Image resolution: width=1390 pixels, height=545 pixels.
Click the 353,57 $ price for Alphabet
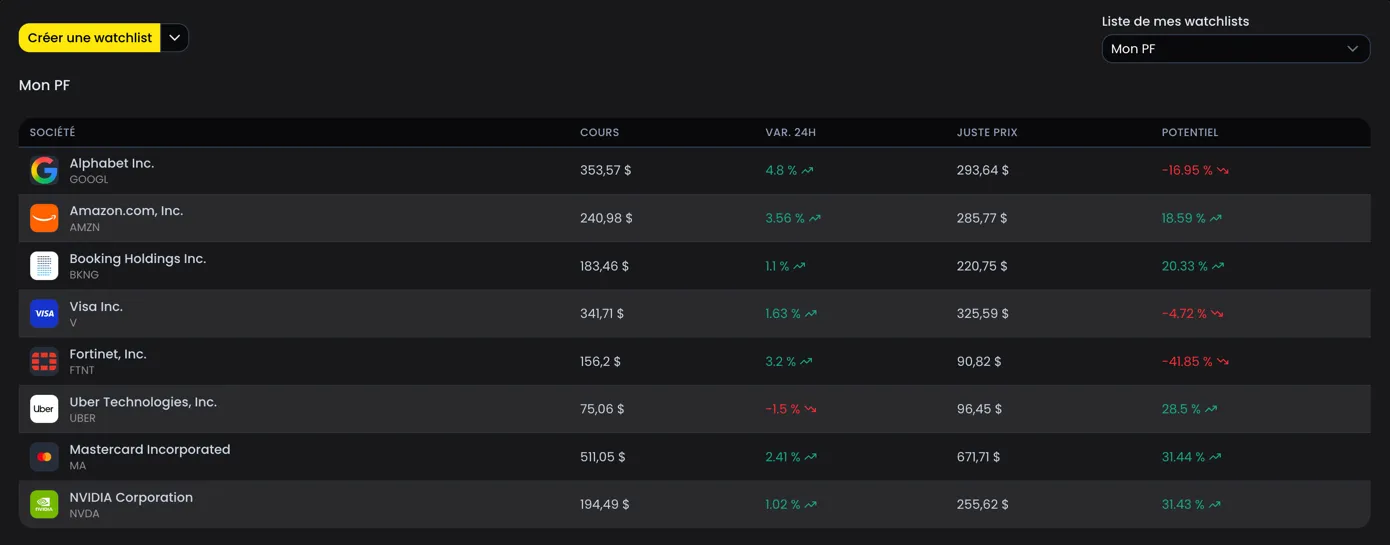coord(606,171)
